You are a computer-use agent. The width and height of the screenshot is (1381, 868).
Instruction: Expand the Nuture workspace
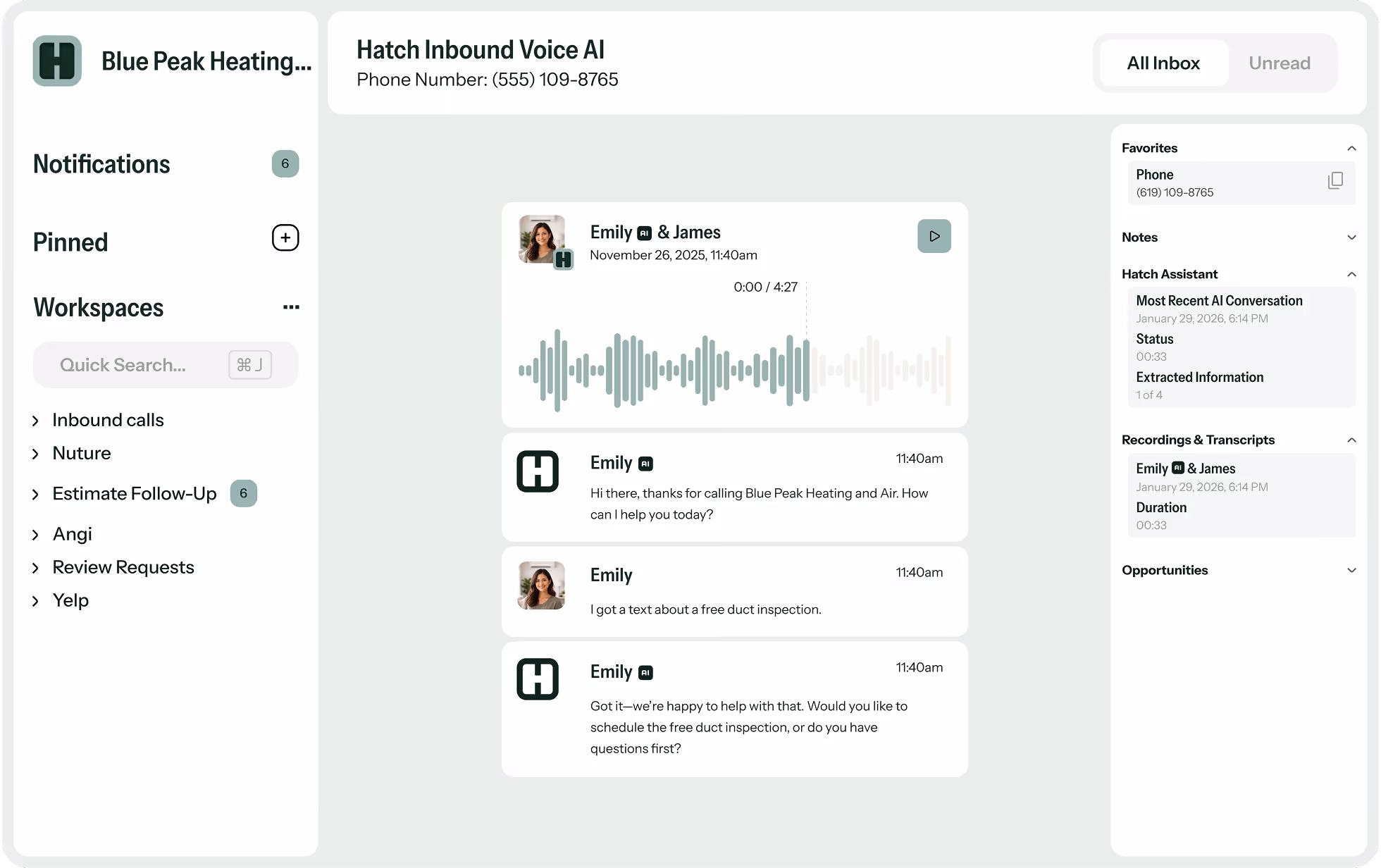click(72, 453)
